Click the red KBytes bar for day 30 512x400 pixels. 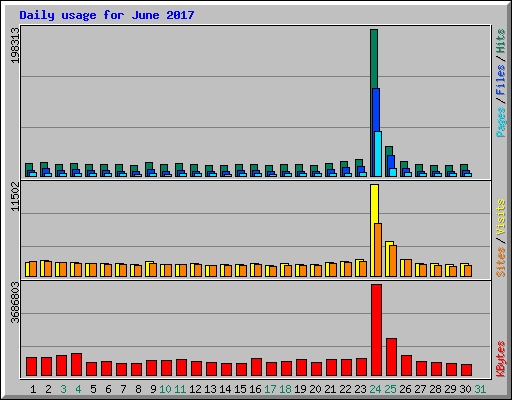click(466, 370)
